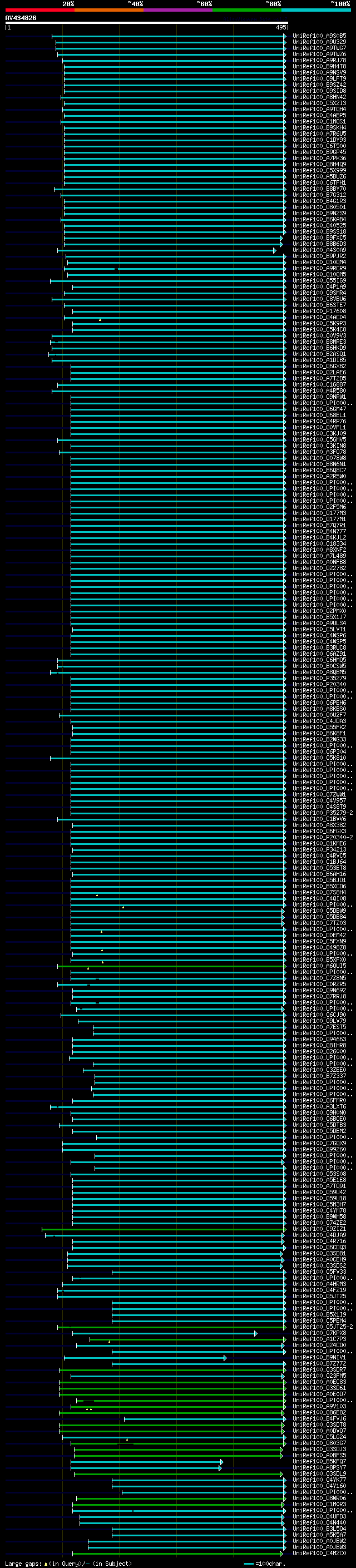Open hit UniRef100_B9H4T8
Screen dimensions: 356x1568
319,66
